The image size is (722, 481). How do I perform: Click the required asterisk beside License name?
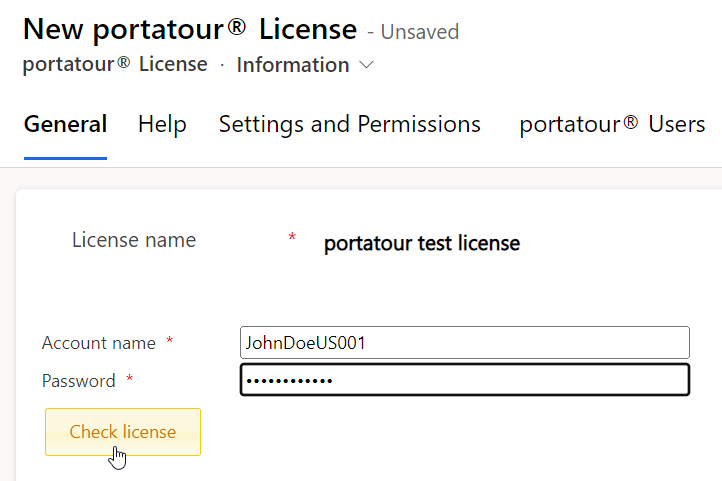click(292, 238)
